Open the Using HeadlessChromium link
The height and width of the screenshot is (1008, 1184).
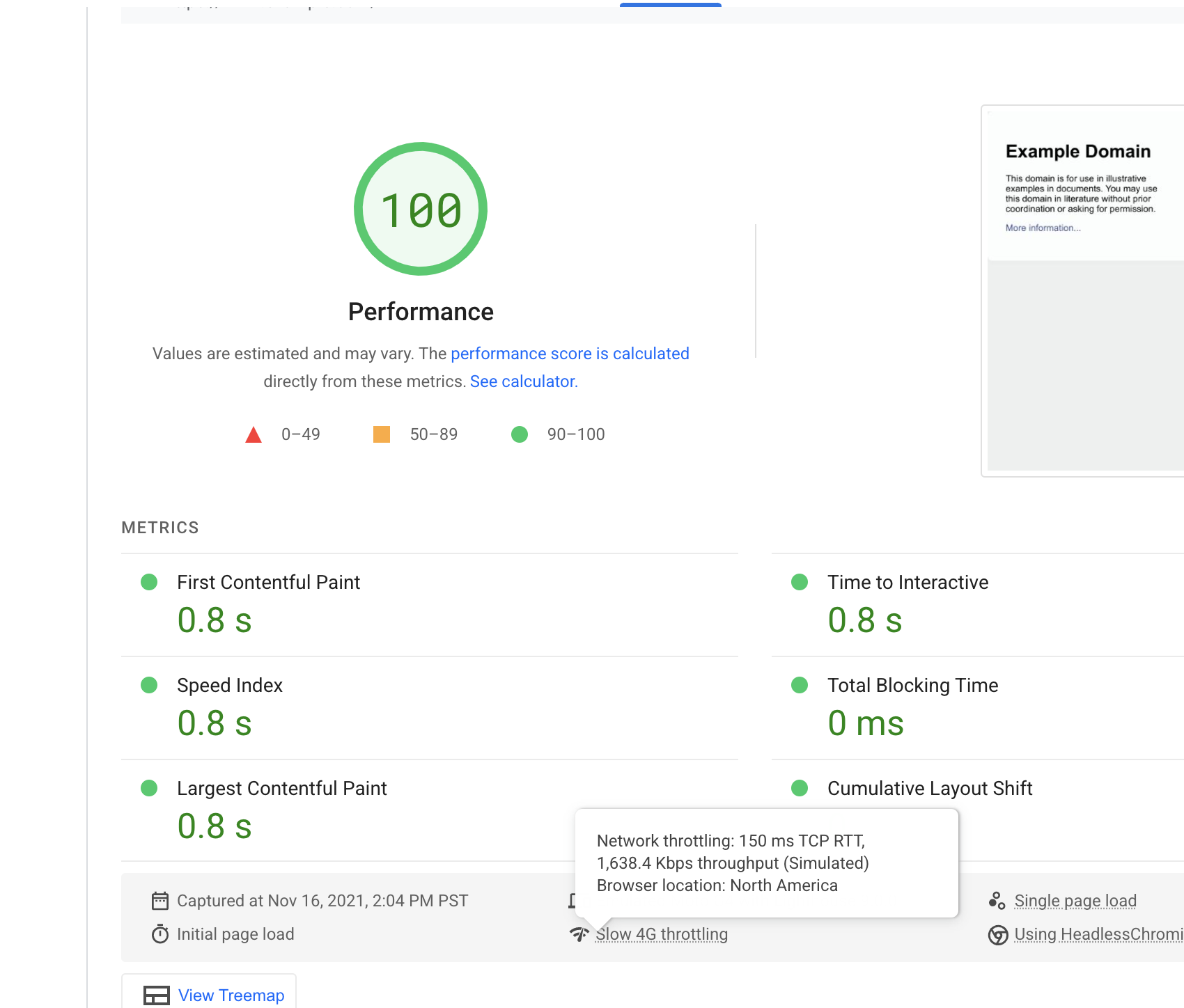1096,934
